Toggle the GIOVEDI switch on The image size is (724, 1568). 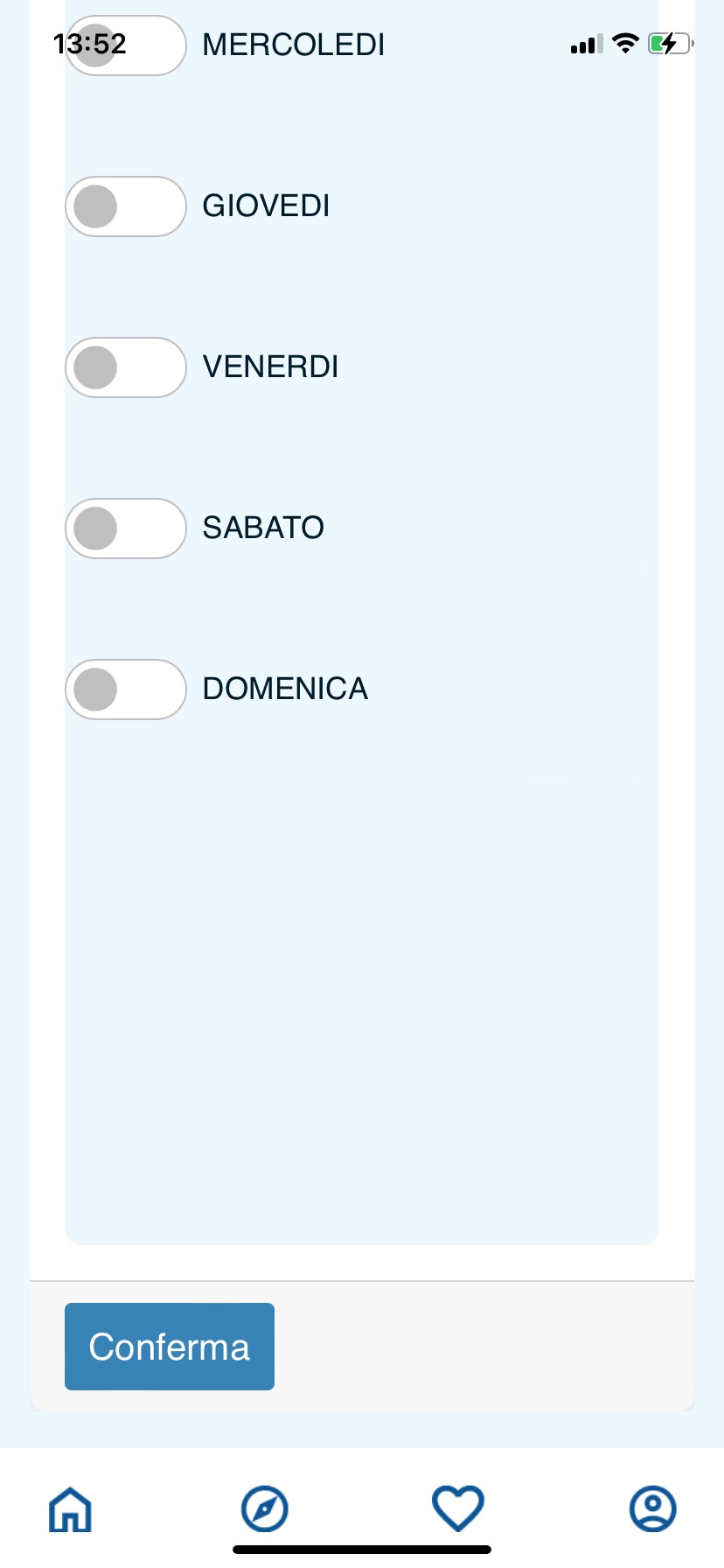(126, 206)
